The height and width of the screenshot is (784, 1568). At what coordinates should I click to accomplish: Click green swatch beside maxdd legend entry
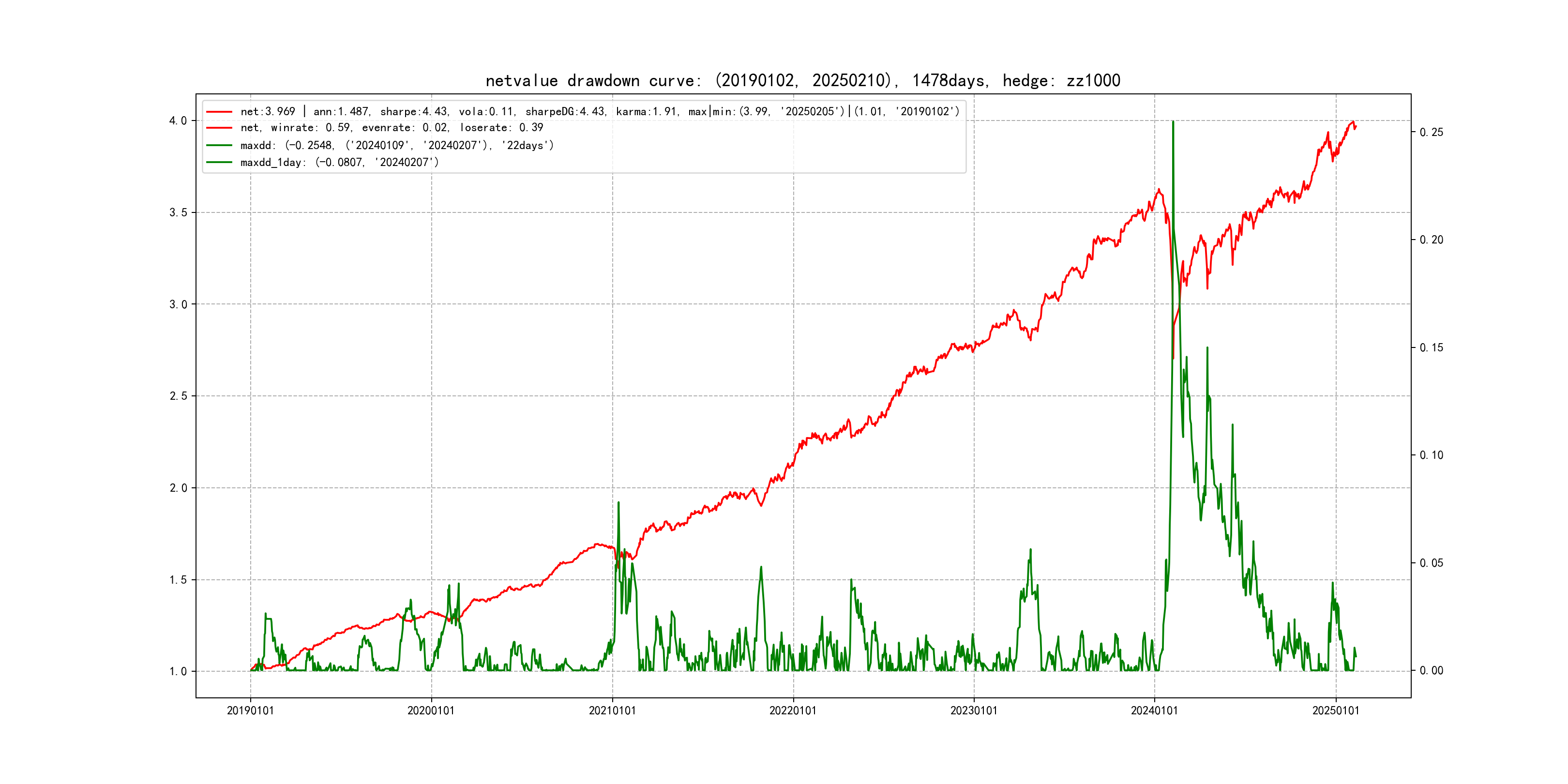click(219, 146)
